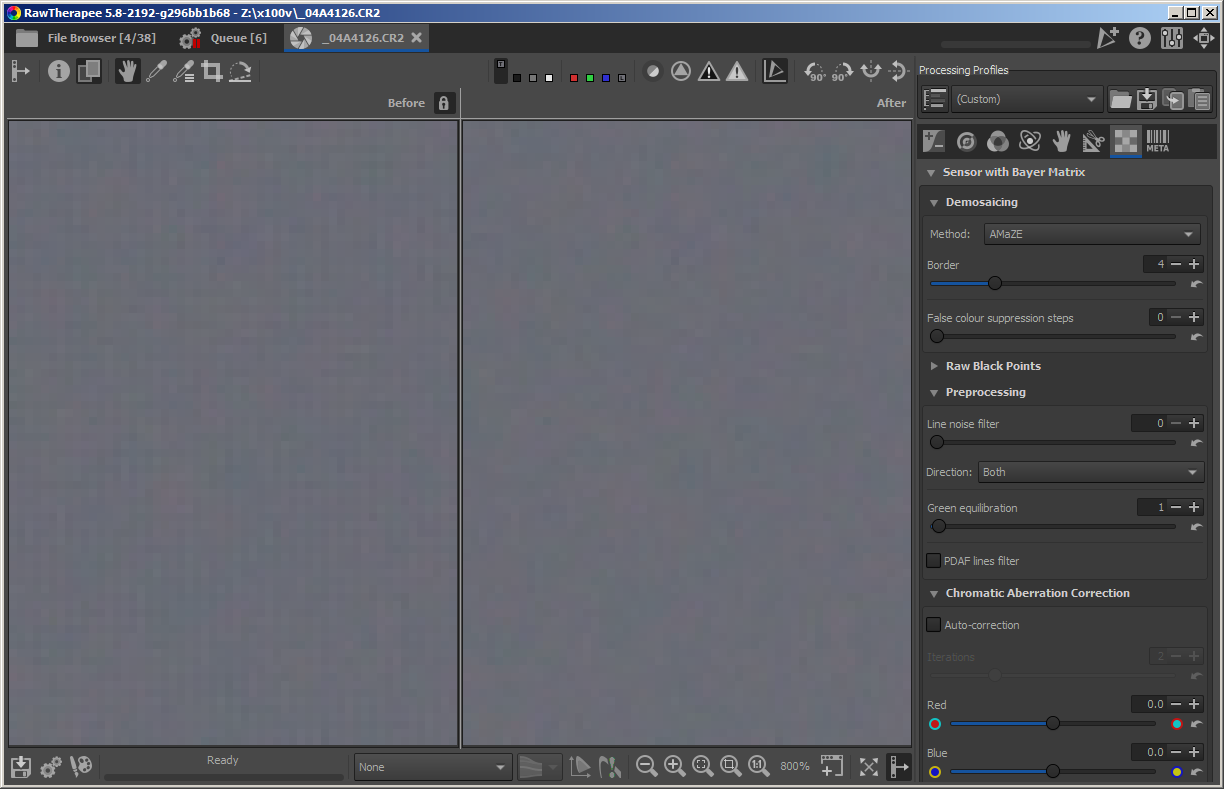Toggle the Before view lock

445,103
